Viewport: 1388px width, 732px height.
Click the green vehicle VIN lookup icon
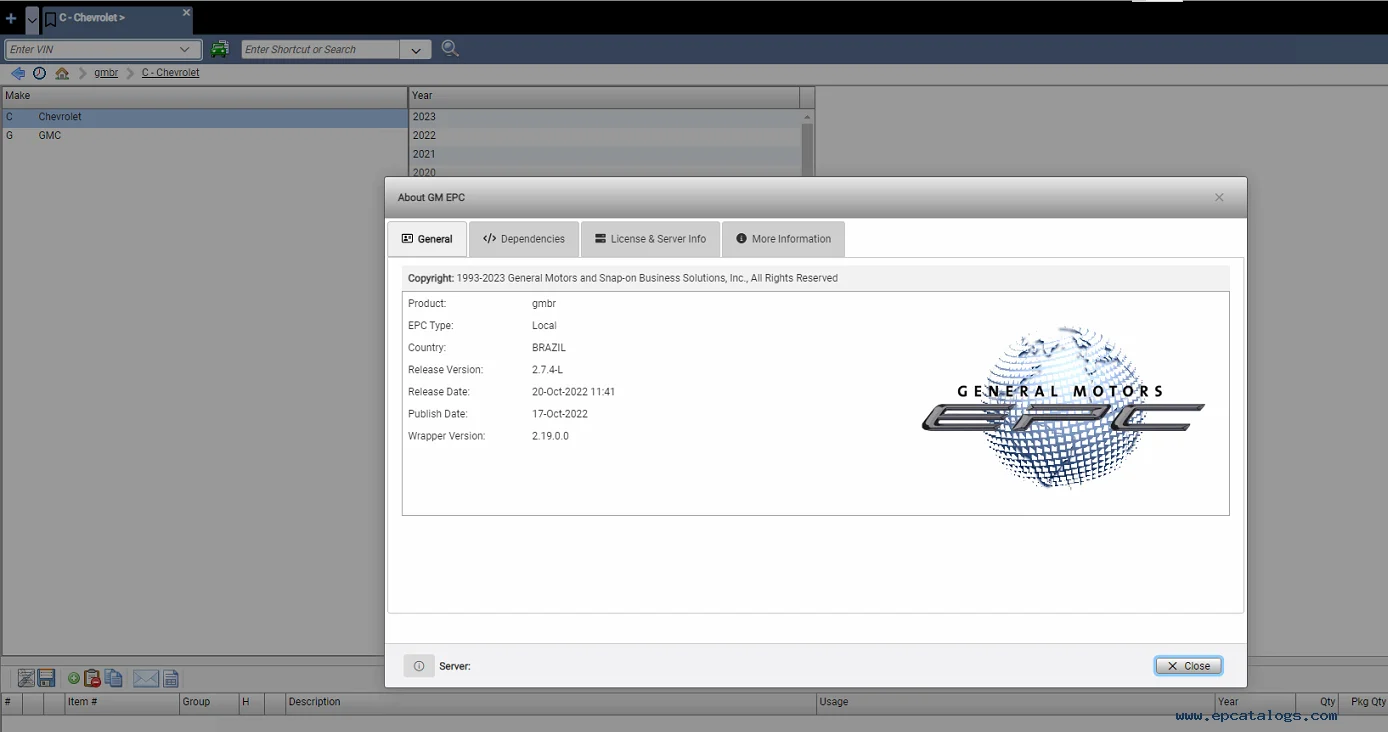pyautogui.click(x=220, y=49)
